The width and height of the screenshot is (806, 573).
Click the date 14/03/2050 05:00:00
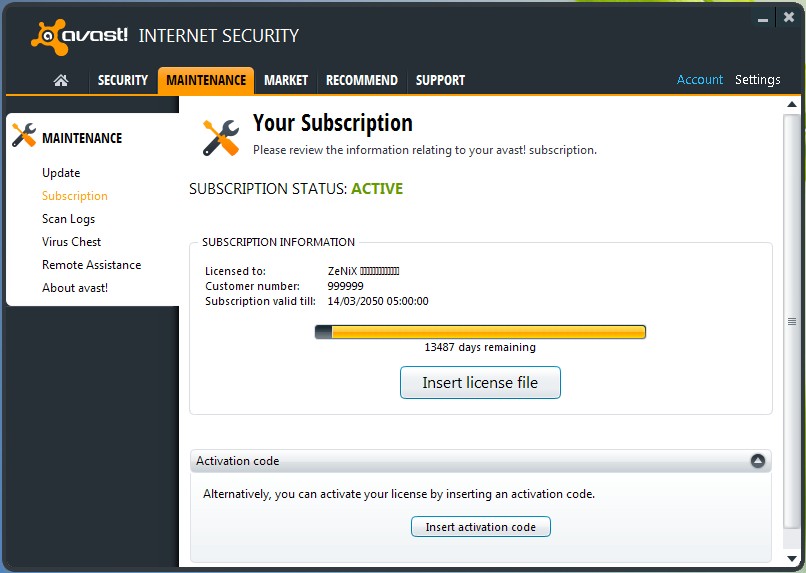378,301
